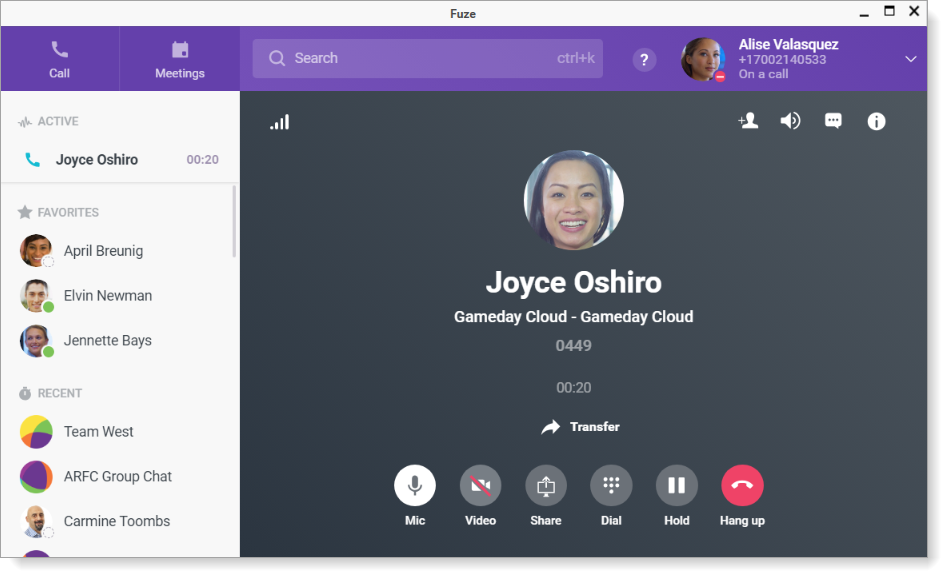Open Team West recent conversation
Viewport: 950px width, 580px height.
(x=120, y=432)
